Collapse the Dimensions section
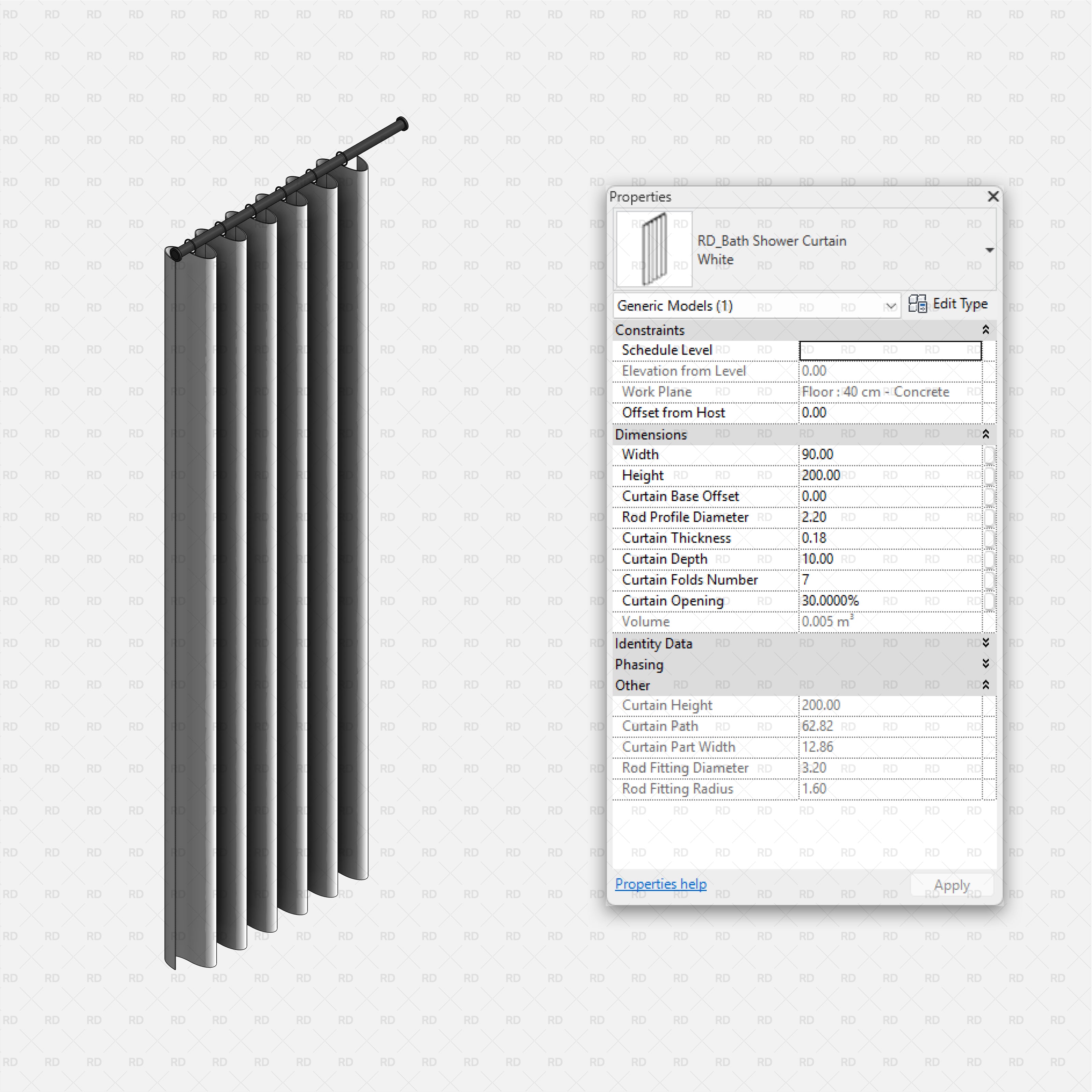This screenshot has height=1092, width=1092. click(985, 434)
